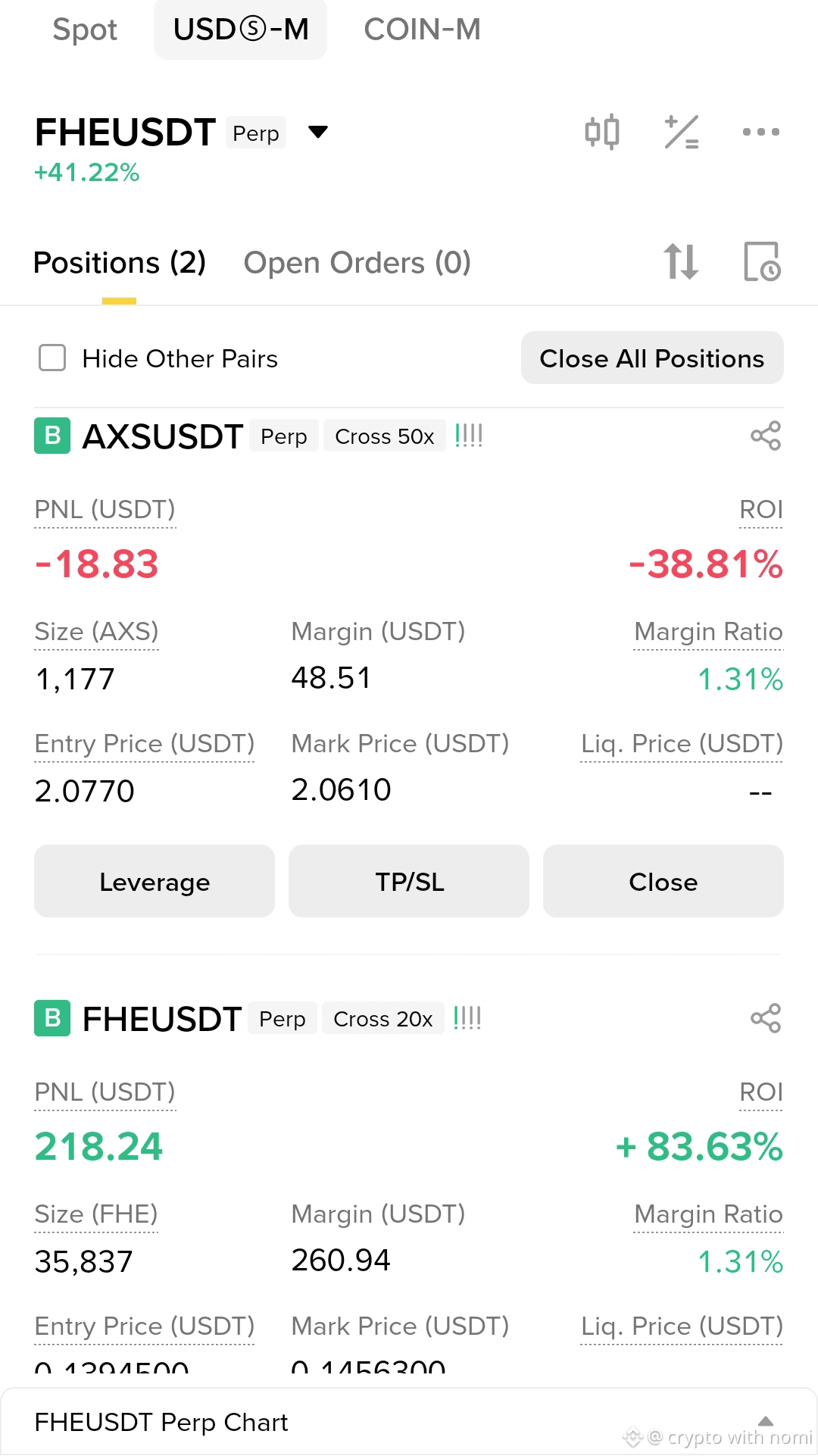
Task: Click the Close All Positions button
Action: (652, 358)
